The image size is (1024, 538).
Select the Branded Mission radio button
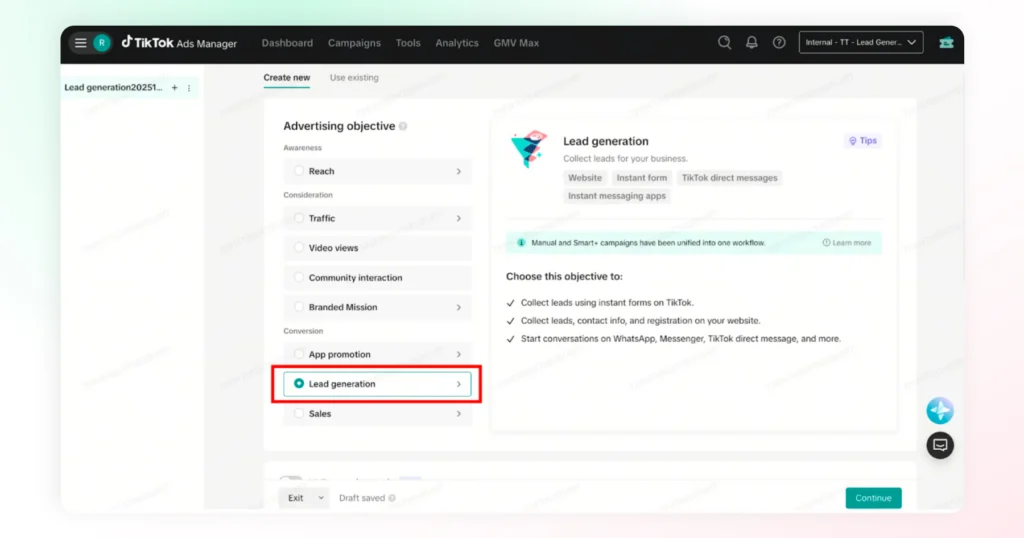click(x=298, y=307)
